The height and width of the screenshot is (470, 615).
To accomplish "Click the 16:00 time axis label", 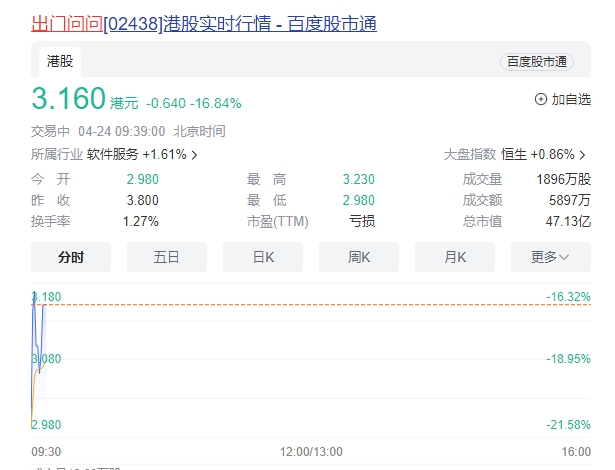I will coord(576,452).
